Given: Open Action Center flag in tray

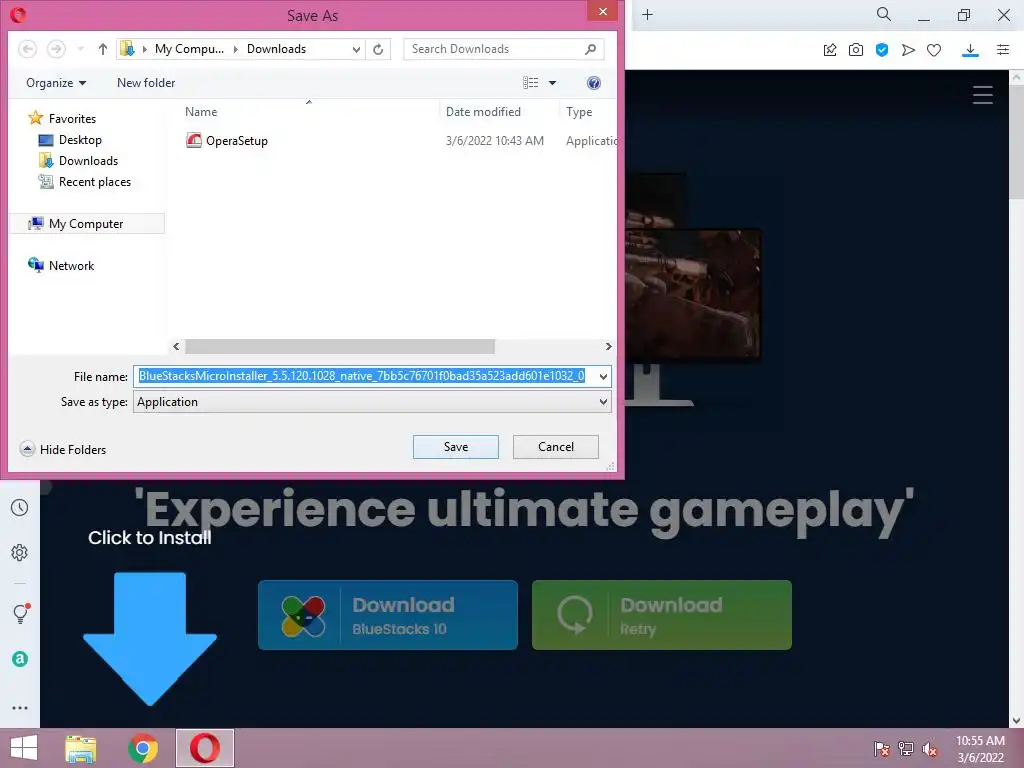Looking at the screenshot, I should tap(882, 749).
